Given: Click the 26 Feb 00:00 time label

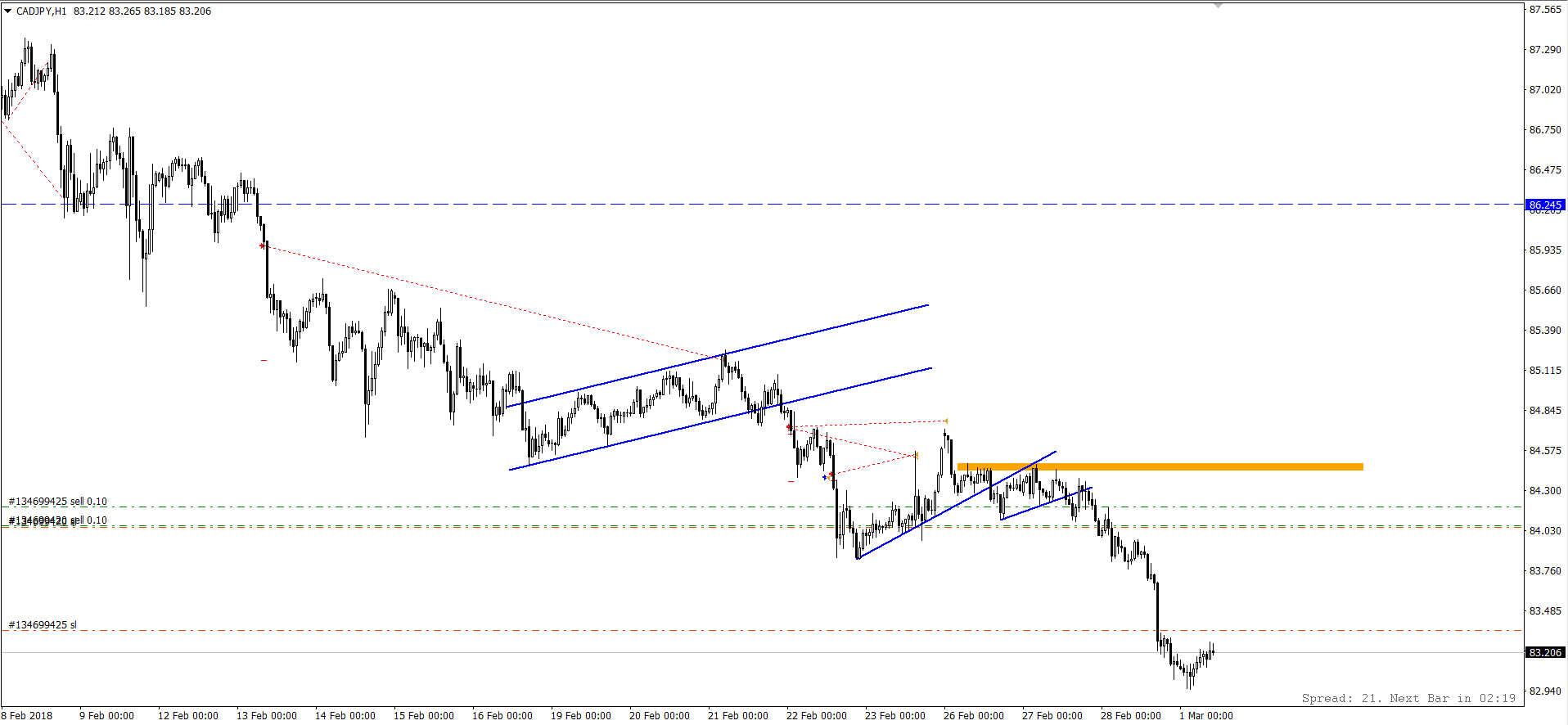Looking at the screenshot, I should coord(974,716).
